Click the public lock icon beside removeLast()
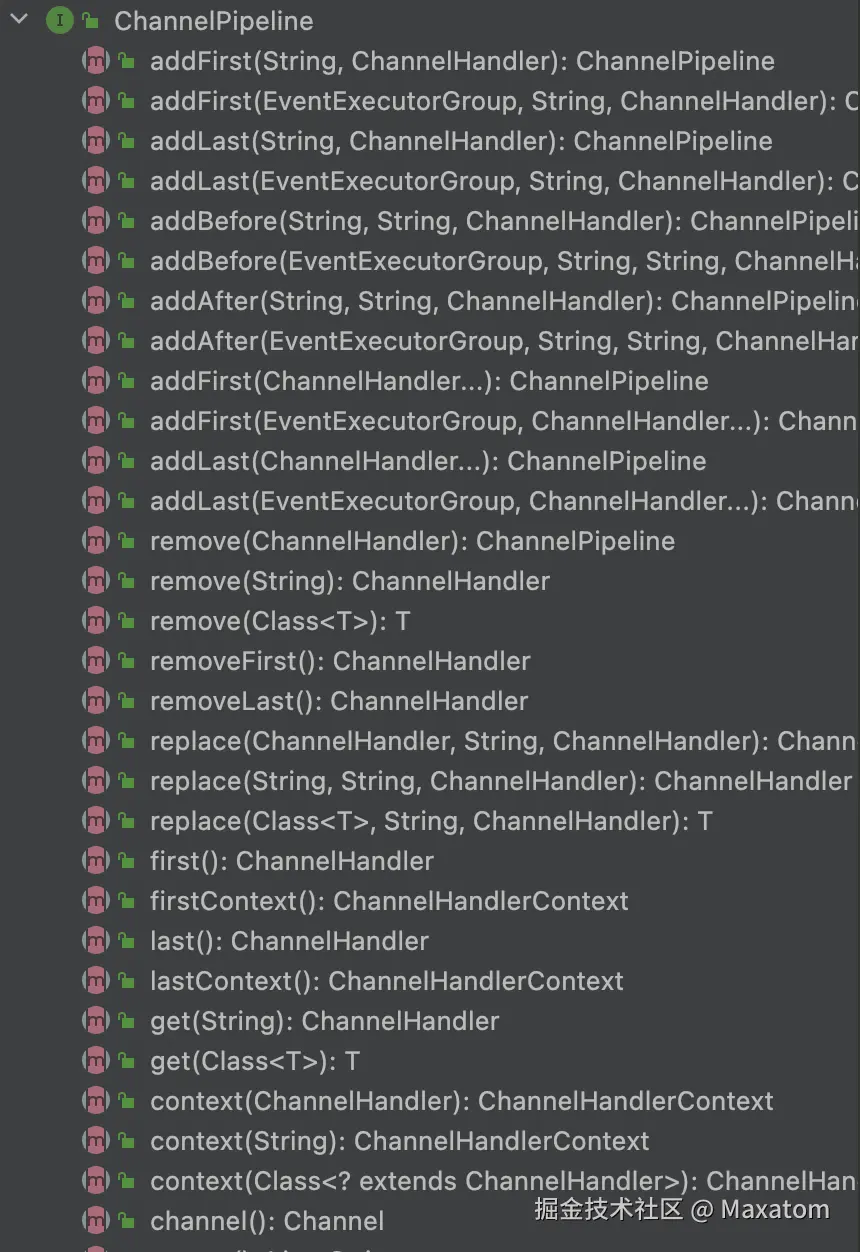 [x=126, y=700]
